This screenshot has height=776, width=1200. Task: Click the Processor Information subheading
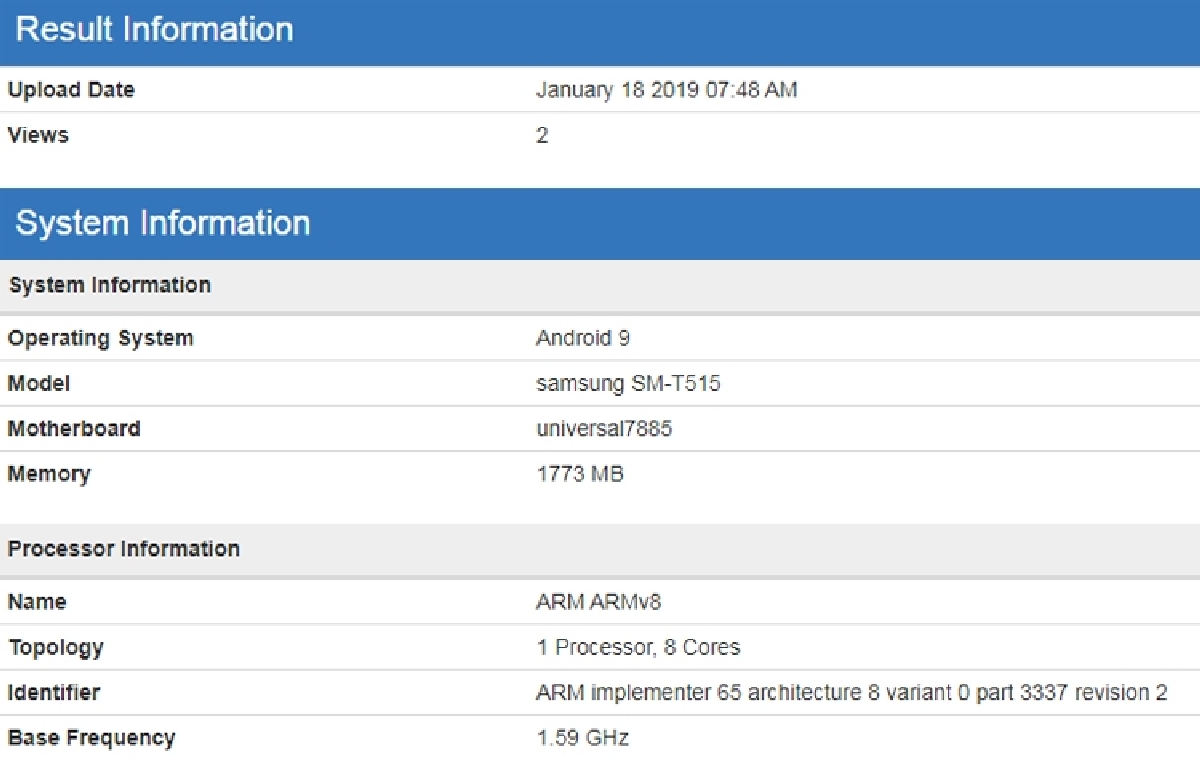tap(124, 549)
